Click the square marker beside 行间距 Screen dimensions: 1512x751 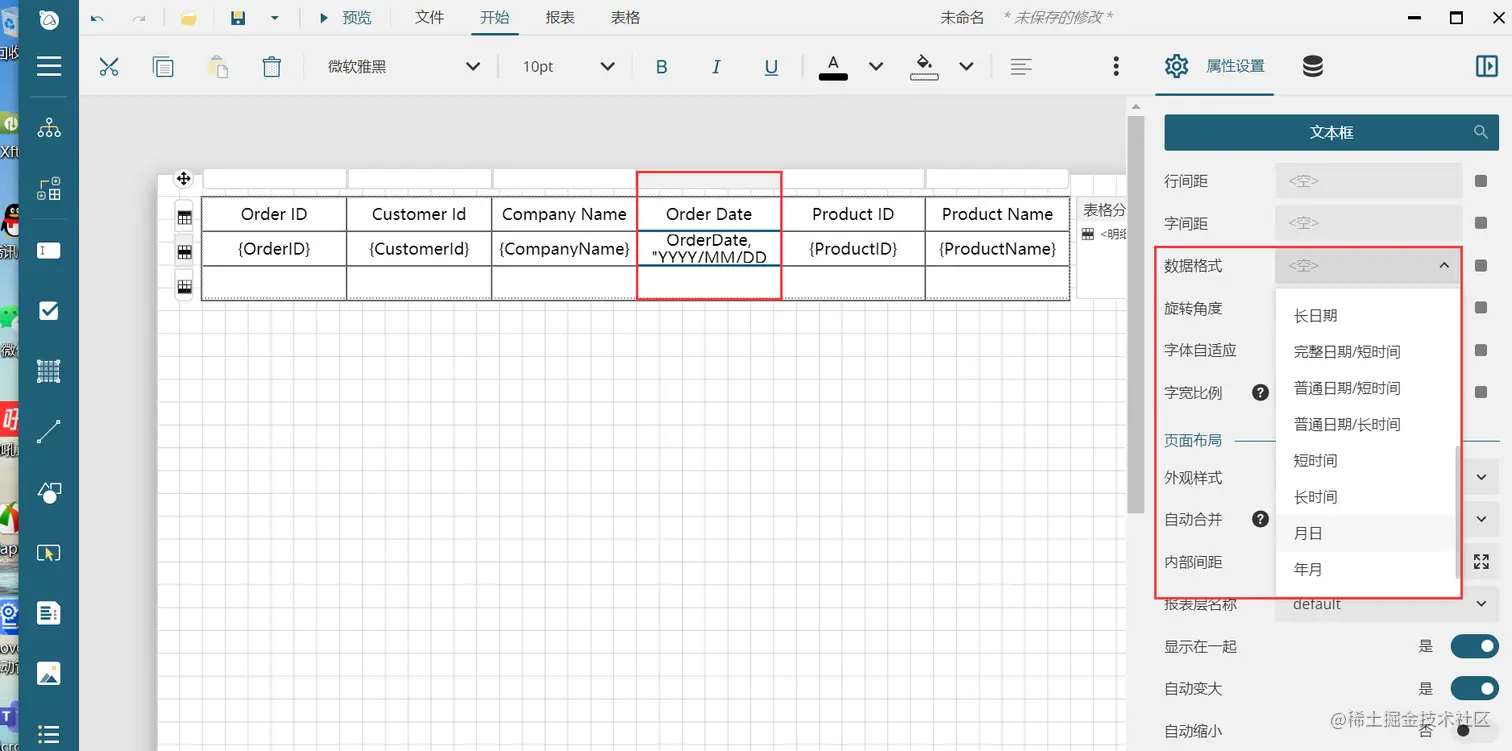(x=1481, y=181)
